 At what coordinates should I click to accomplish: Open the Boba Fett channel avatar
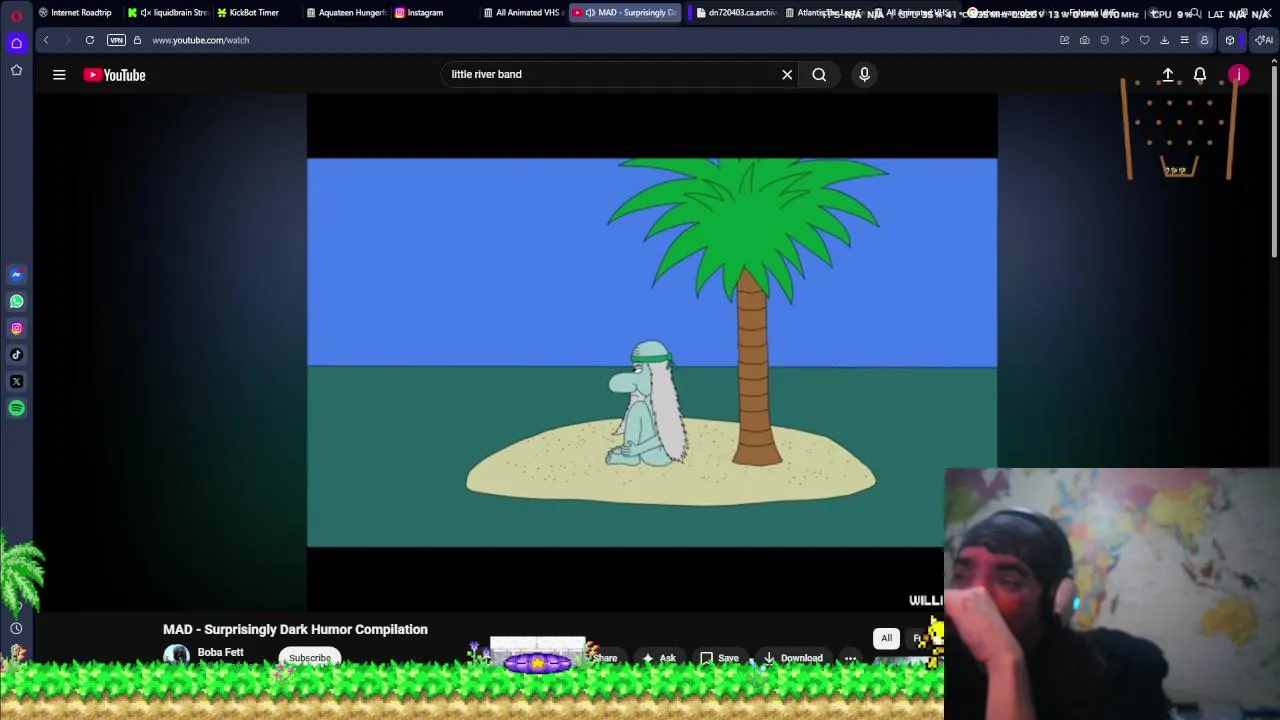176,657
